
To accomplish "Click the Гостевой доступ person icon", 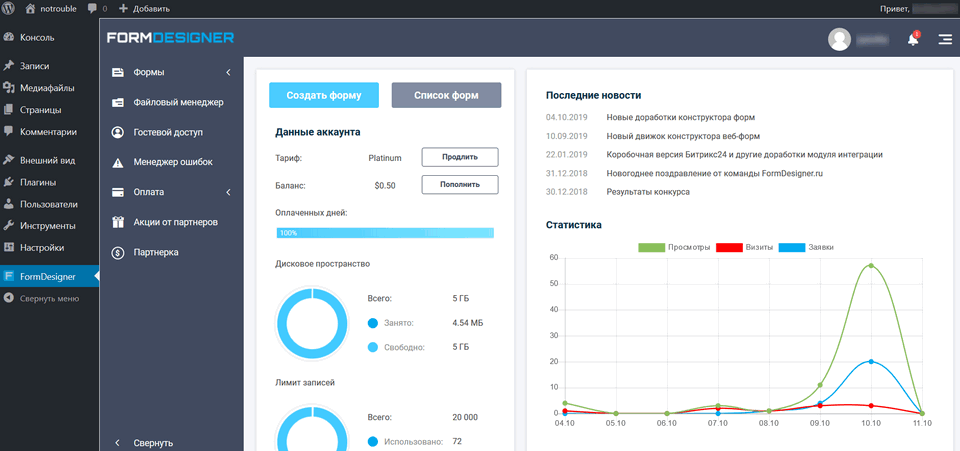I will tap(118, 132).
